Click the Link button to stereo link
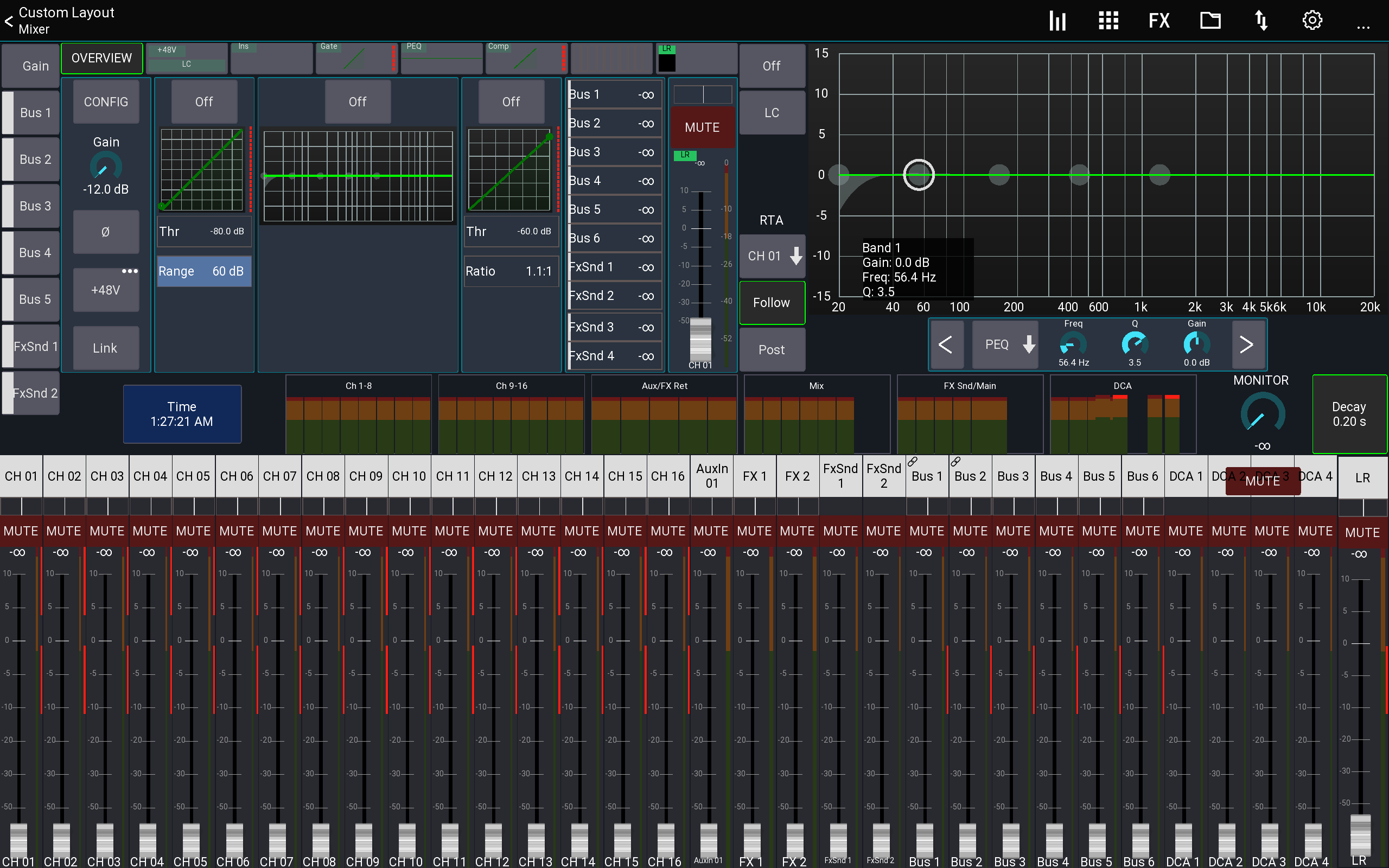The width and height of the screenshot is (1389, 868). (106, 347)
